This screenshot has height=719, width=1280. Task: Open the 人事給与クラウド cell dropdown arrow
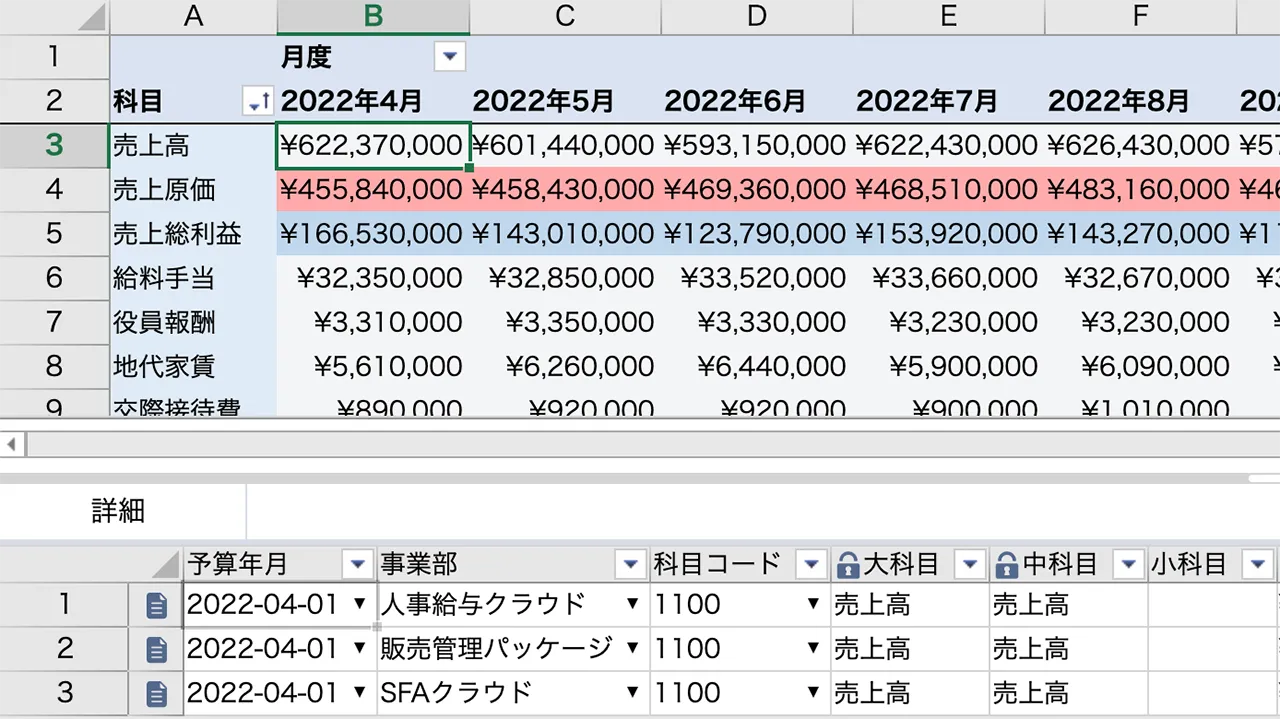tap(632, 605)
